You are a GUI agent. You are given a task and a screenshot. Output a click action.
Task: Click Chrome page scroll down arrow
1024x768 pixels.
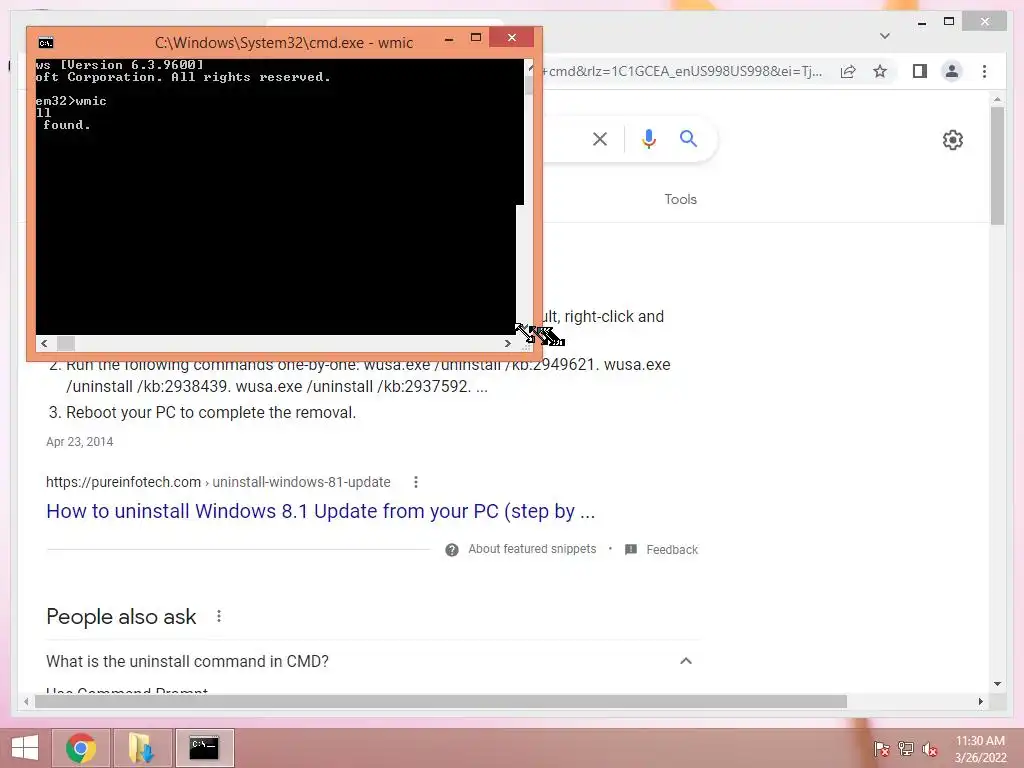point(997,684)
